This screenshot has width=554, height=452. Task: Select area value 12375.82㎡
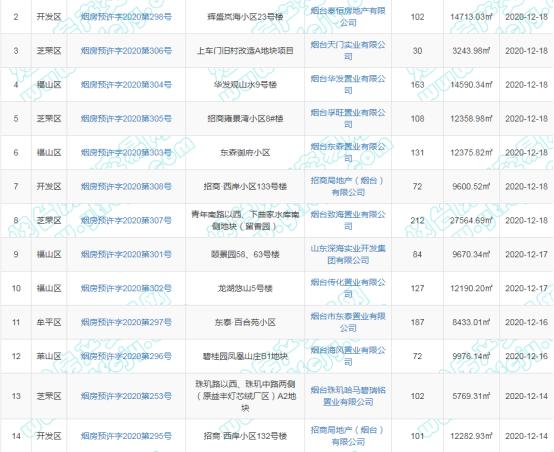point(471,153)
